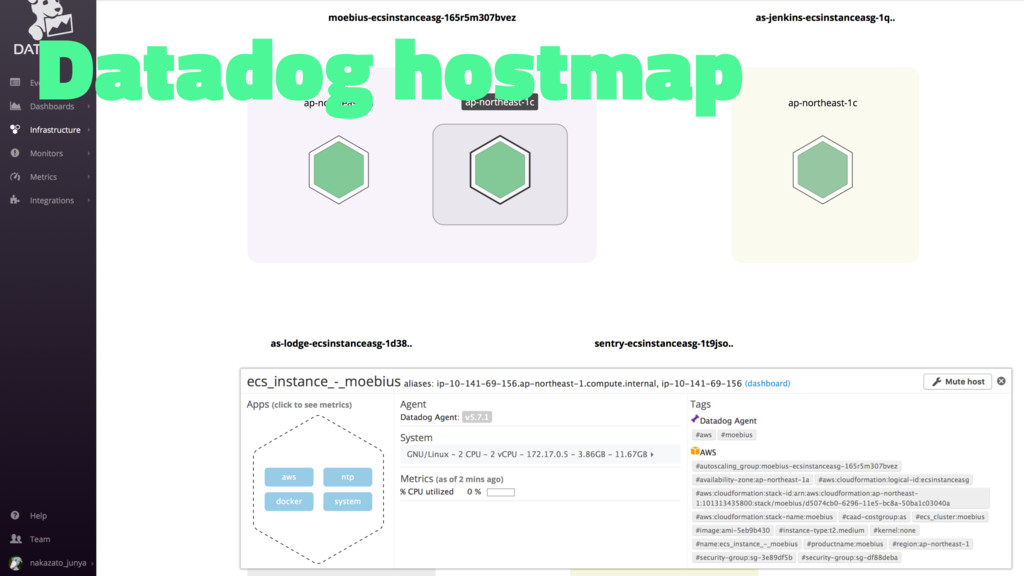Click the #aws tag
The width and height of the screenshot is (1024, 576).
(703, 435)
